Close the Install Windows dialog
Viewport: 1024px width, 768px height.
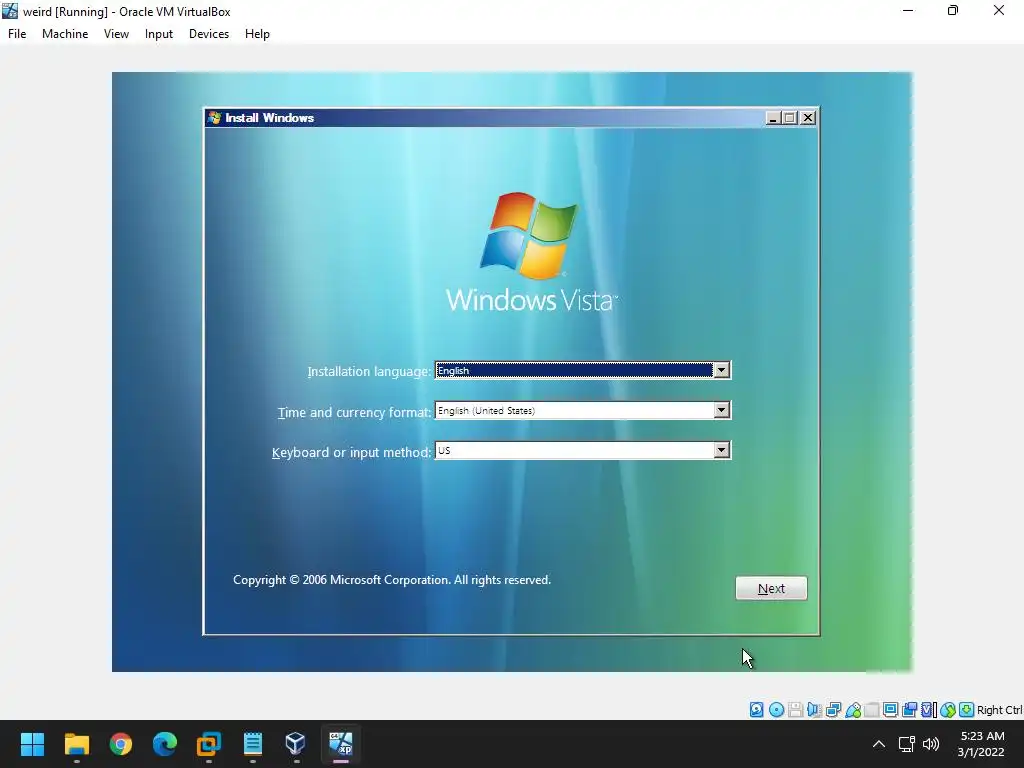click(808, 118)
